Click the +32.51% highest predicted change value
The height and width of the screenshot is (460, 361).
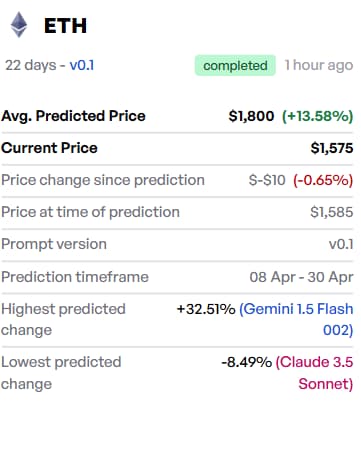206,309
